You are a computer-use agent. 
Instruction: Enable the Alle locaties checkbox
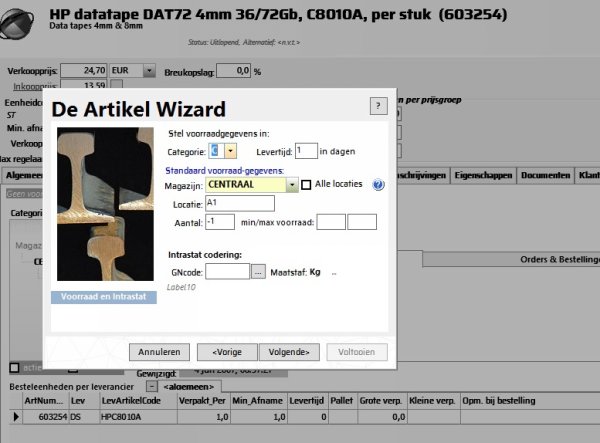click(x=306, y=185)
